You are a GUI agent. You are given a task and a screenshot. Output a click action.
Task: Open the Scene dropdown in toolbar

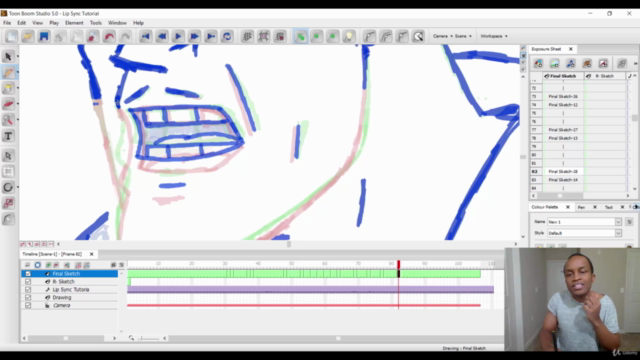463,36
